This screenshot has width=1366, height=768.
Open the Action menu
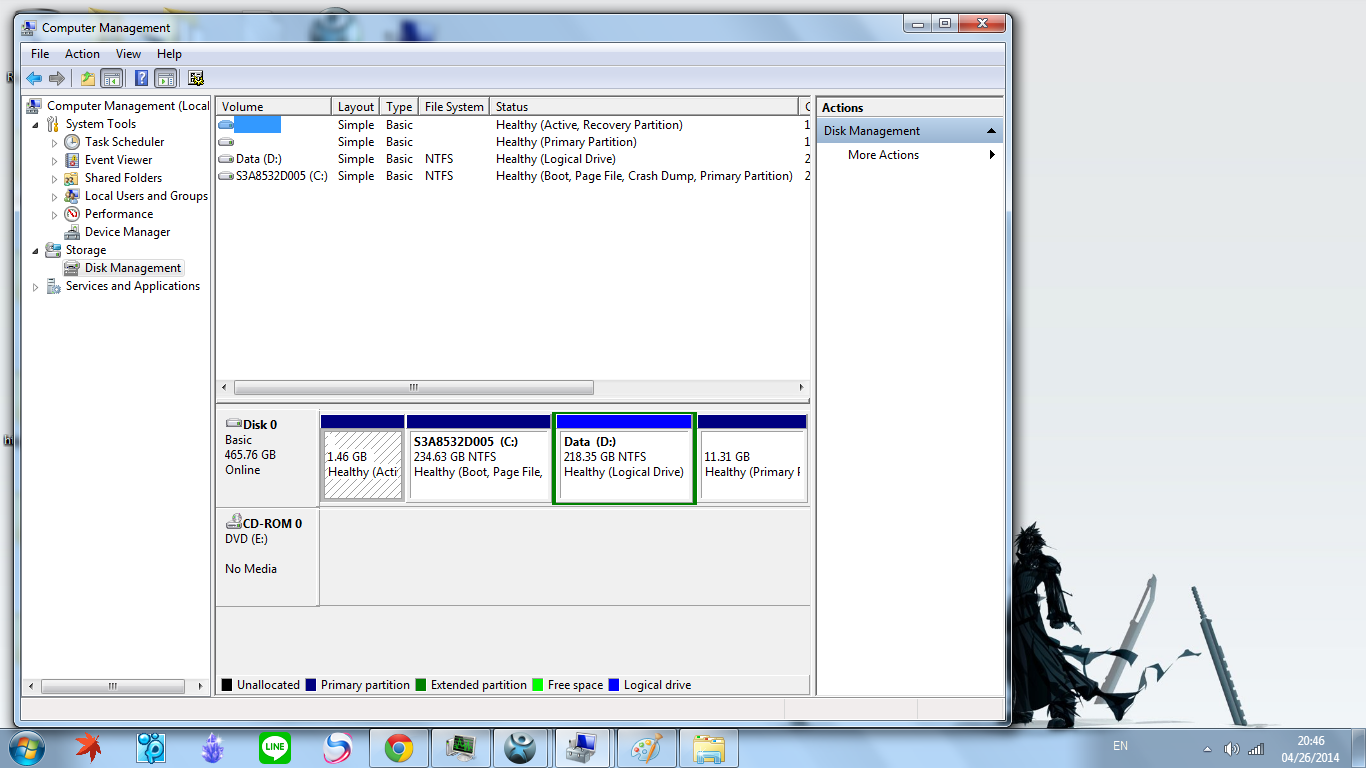click(82, 54)
